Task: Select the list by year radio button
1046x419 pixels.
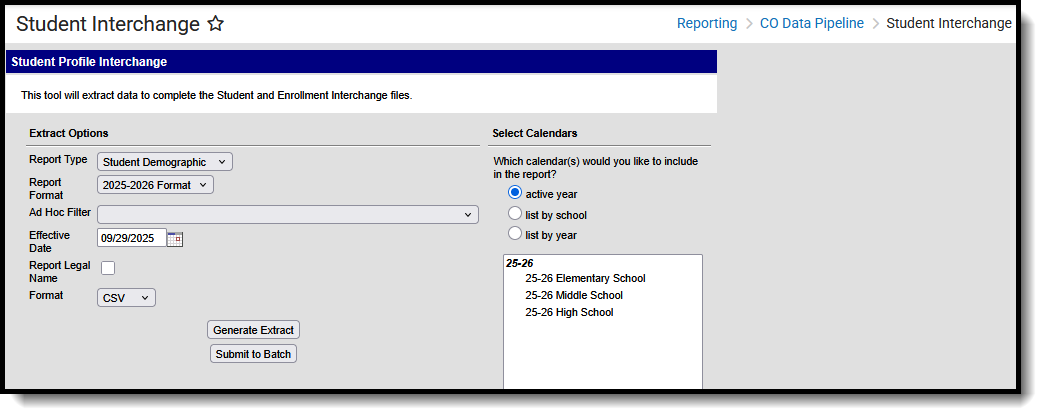Action: (515, 234)
